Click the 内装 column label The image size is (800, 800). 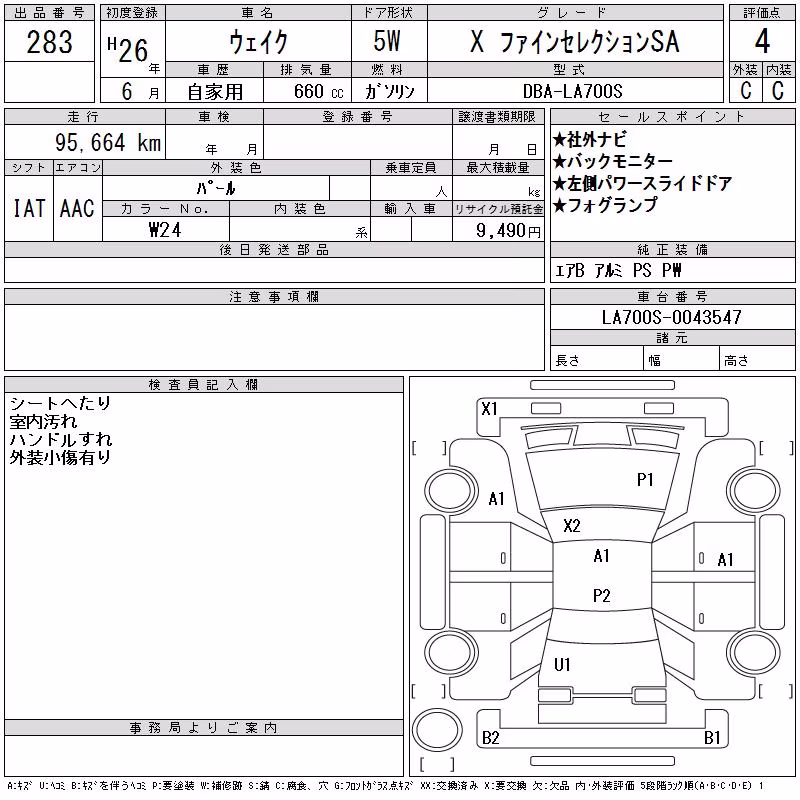tap(779, 70)
